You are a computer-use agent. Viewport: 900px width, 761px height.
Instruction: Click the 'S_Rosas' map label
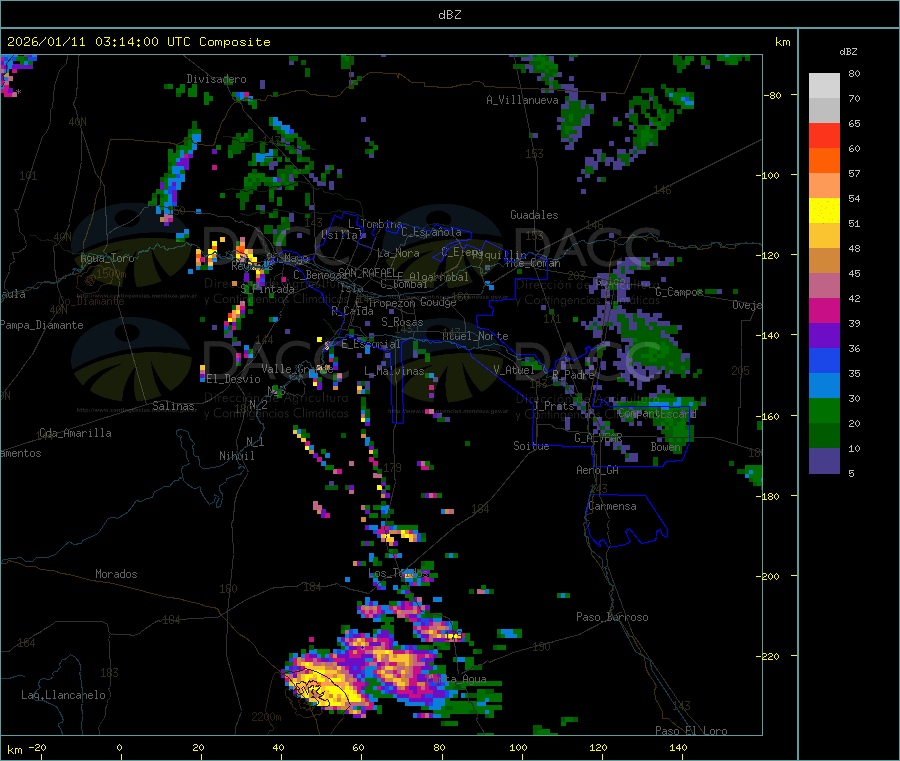tap(402, 322)
